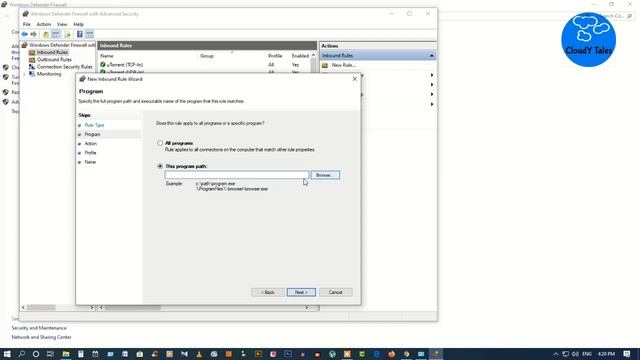
Task: Click the Export List toolbar icon
Action: [x=68, y=34]
